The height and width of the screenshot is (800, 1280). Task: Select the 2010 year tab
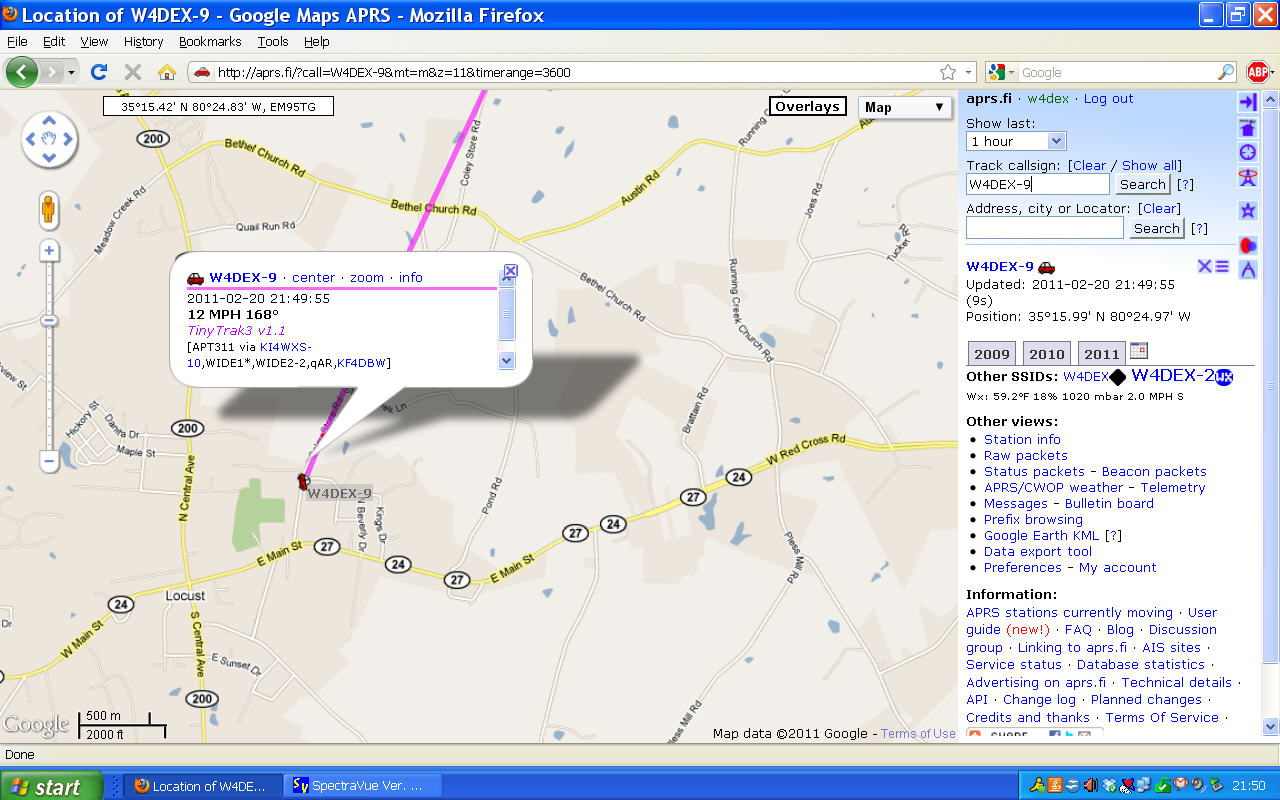click(1046, 354)
